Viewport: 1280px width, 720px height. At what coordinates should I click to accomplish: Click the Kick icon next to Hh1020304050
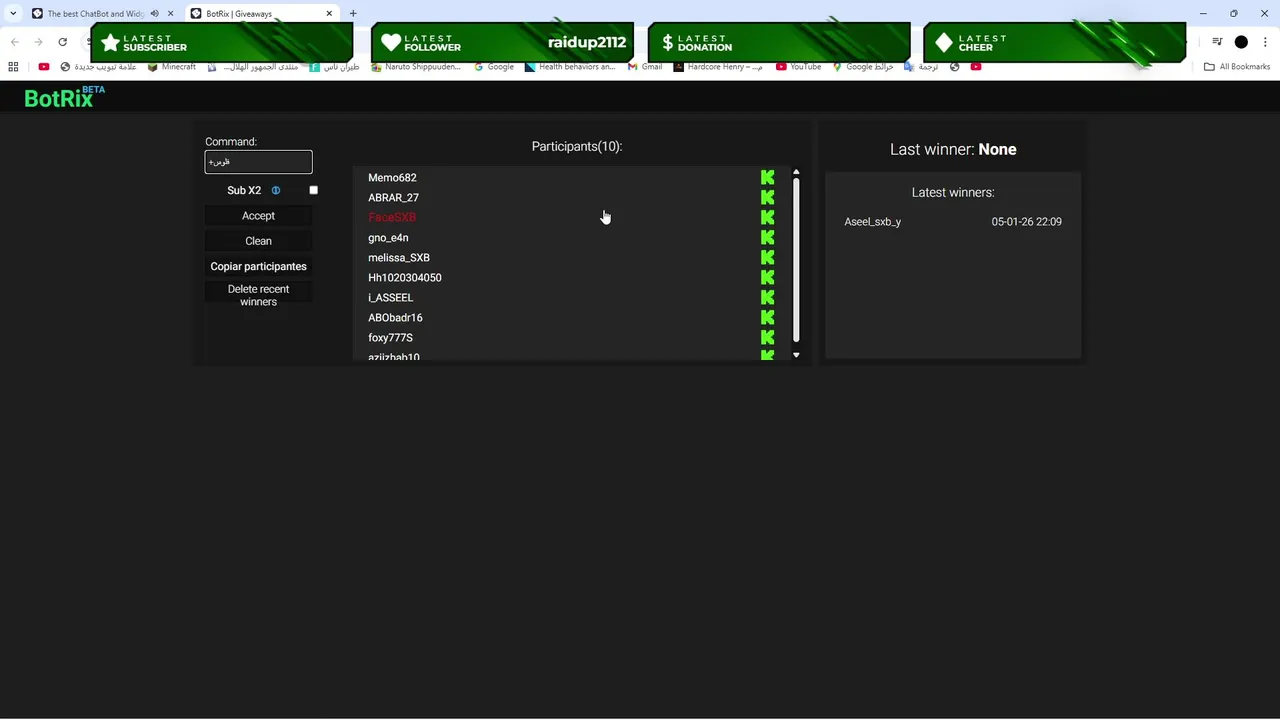(x=767, y=277)
